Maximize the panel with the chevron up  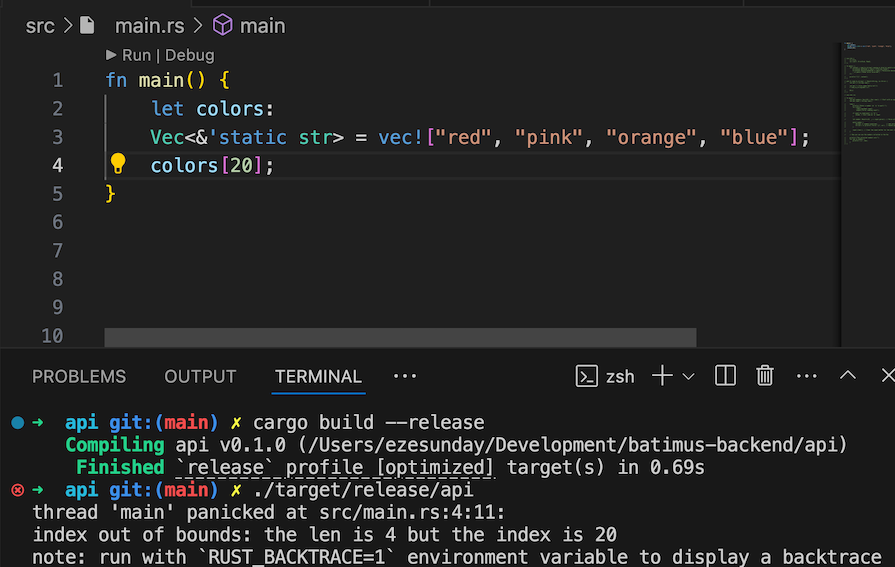(x=848, y=376)
